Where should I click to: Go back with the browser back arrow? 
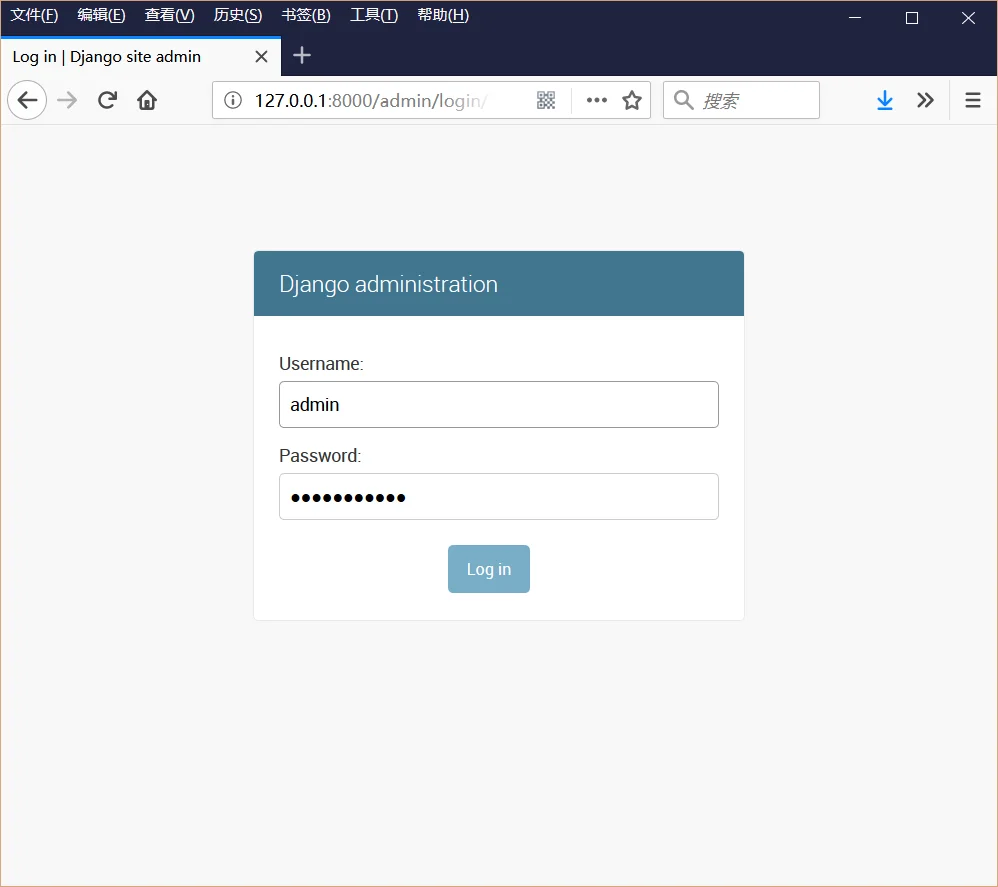click(x=27, y=100)
